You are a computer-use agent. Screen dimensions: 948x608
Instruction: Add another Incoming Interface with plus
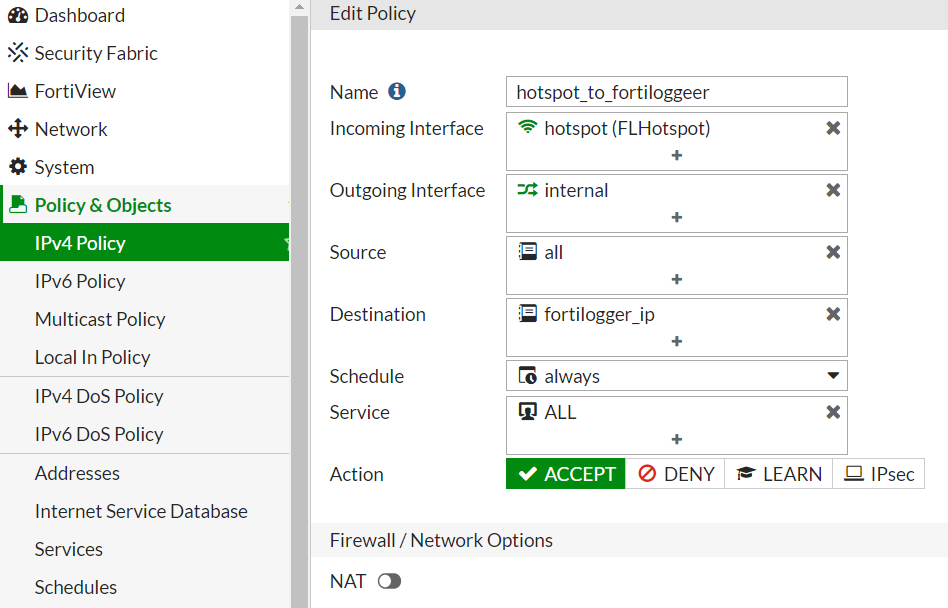(677, 155)
